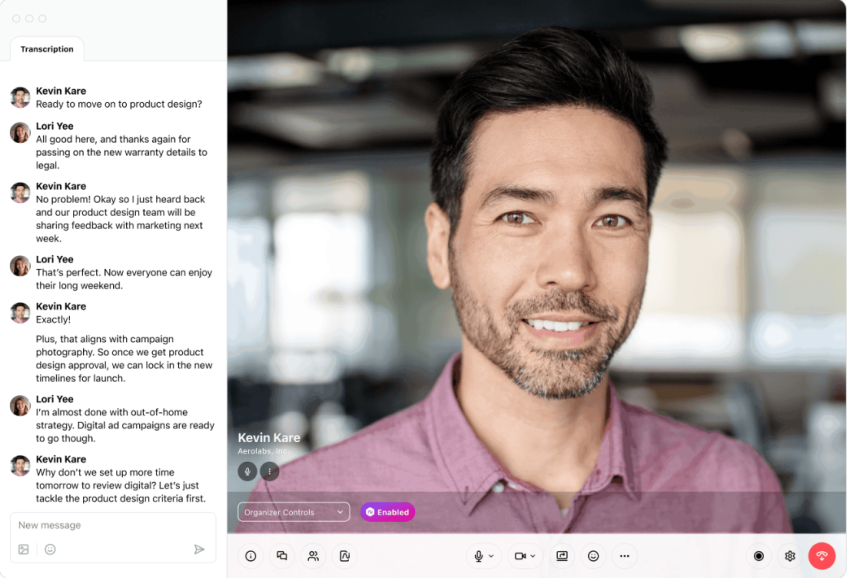This screenshot has width=850, height=578.
Task: Expand the Organizer Controls dropdown
Action: click(x=293, y=512)
